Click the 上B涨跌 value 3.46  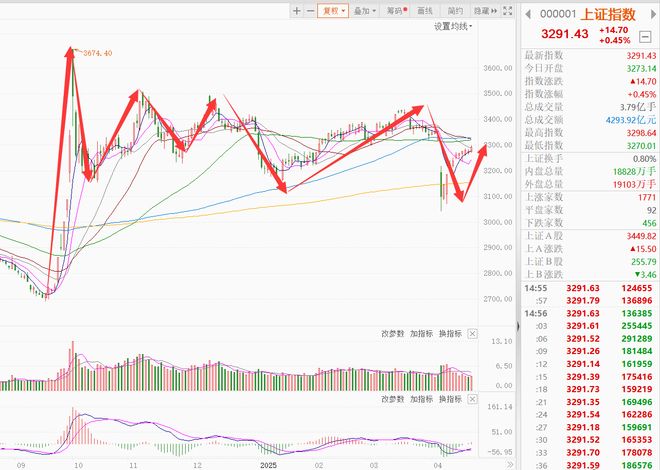pos(646,275)
